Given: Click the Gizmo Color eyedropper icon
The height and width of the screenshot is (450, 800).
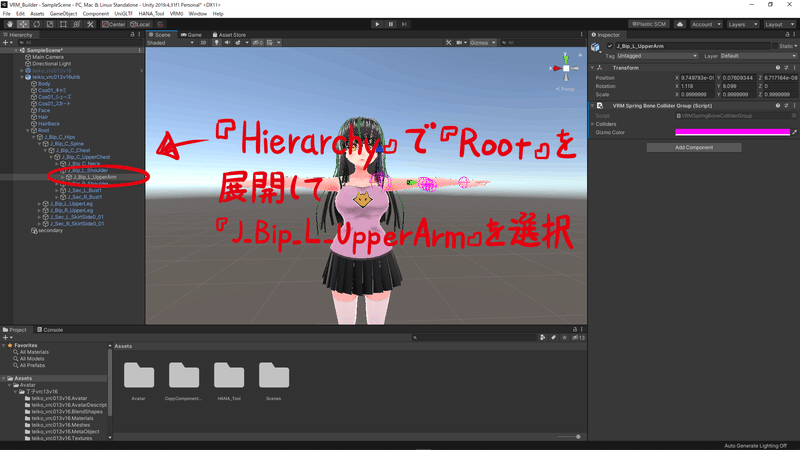Looking at the screenshot, I should (794, 132).
